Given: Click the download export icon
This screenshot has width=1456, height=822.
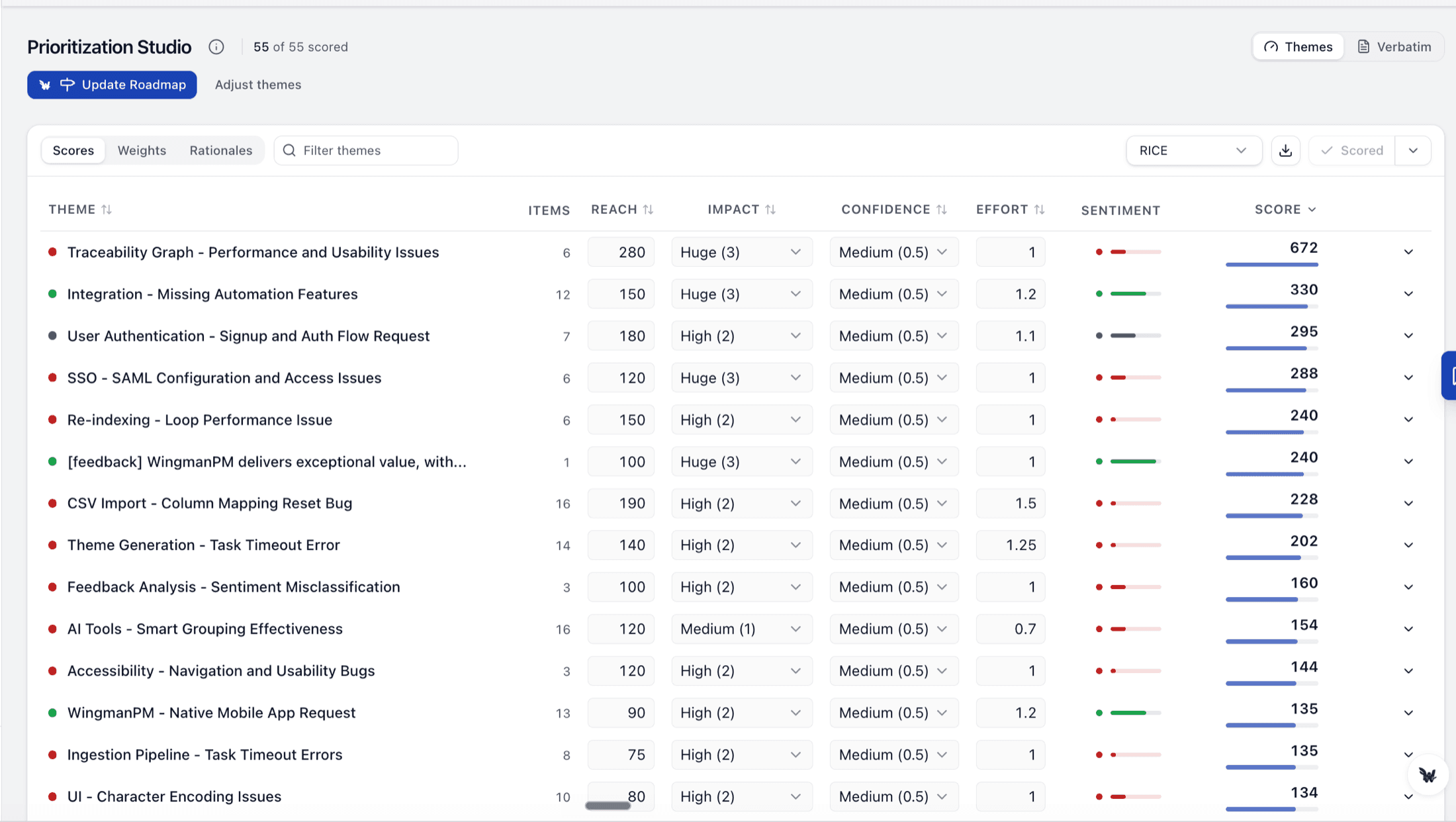Looking at the screenshot, I should click(x=1285, y=151).
